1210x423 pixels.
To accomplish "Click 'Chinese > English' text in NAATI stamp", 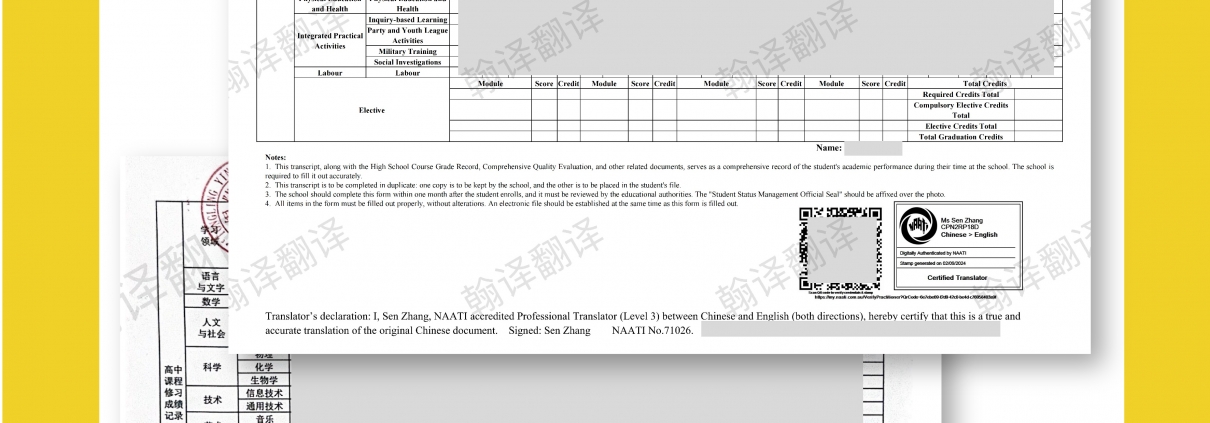I will coord(969,235).
